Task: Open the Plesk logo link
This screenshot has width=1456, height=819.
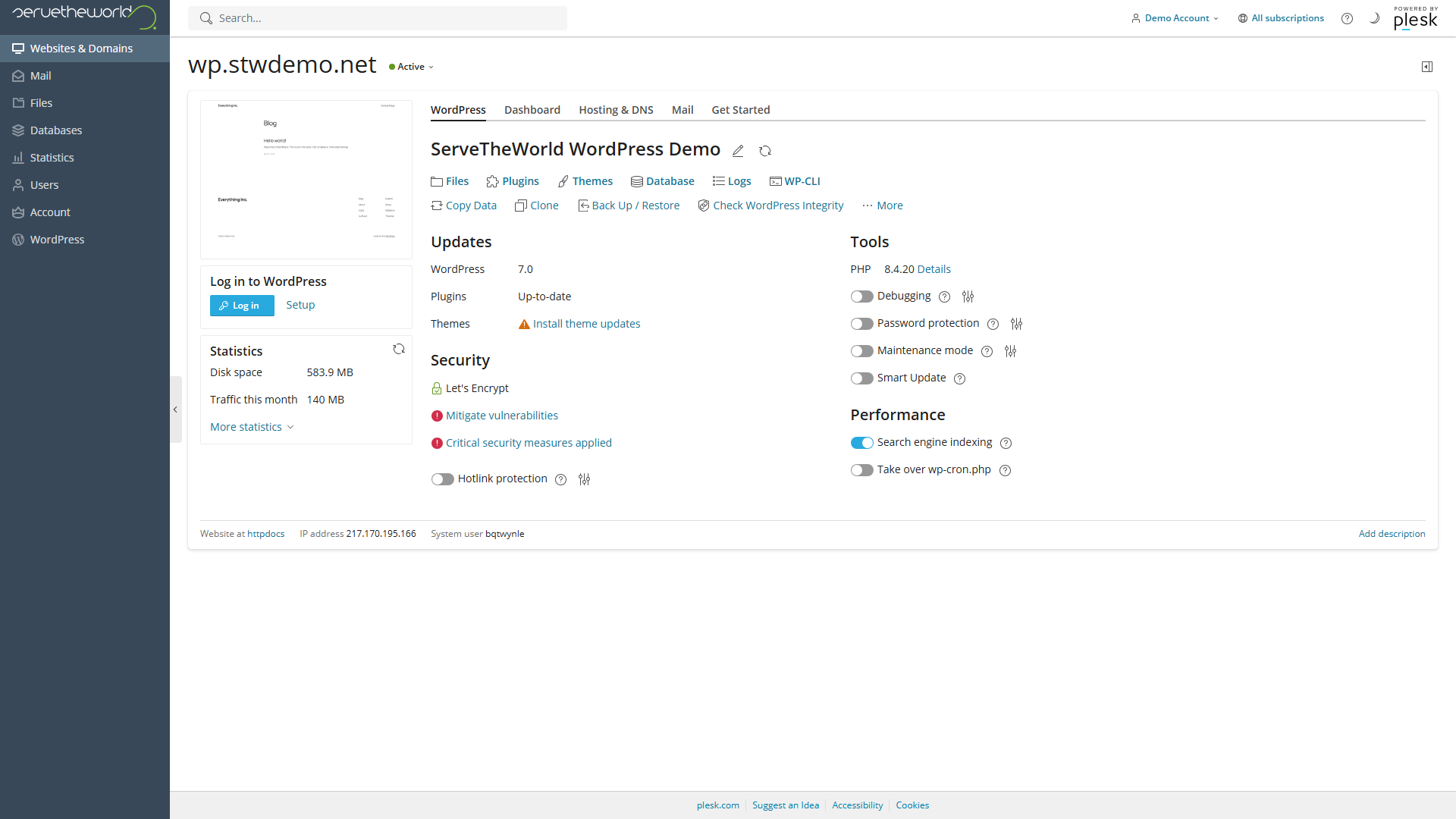Action: point(1415,18)
